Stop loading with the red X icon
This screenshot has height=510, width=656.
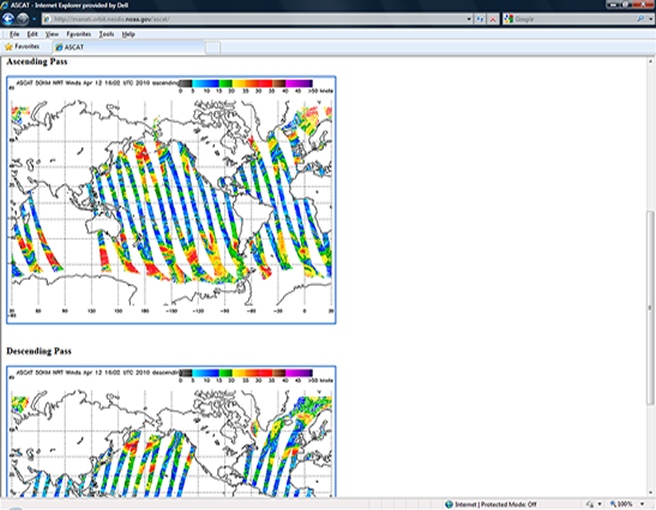coord(494,19)
